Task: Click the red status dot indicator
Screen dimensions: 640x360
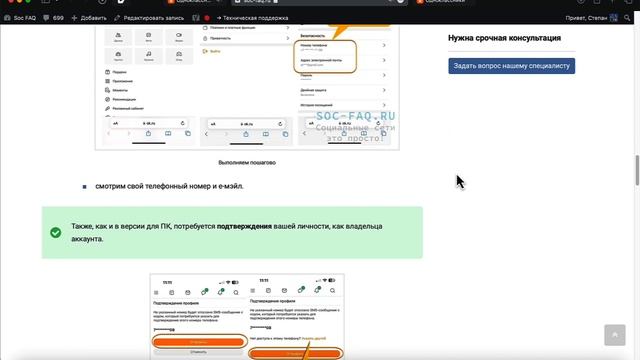Action: (x=207, y=18)
